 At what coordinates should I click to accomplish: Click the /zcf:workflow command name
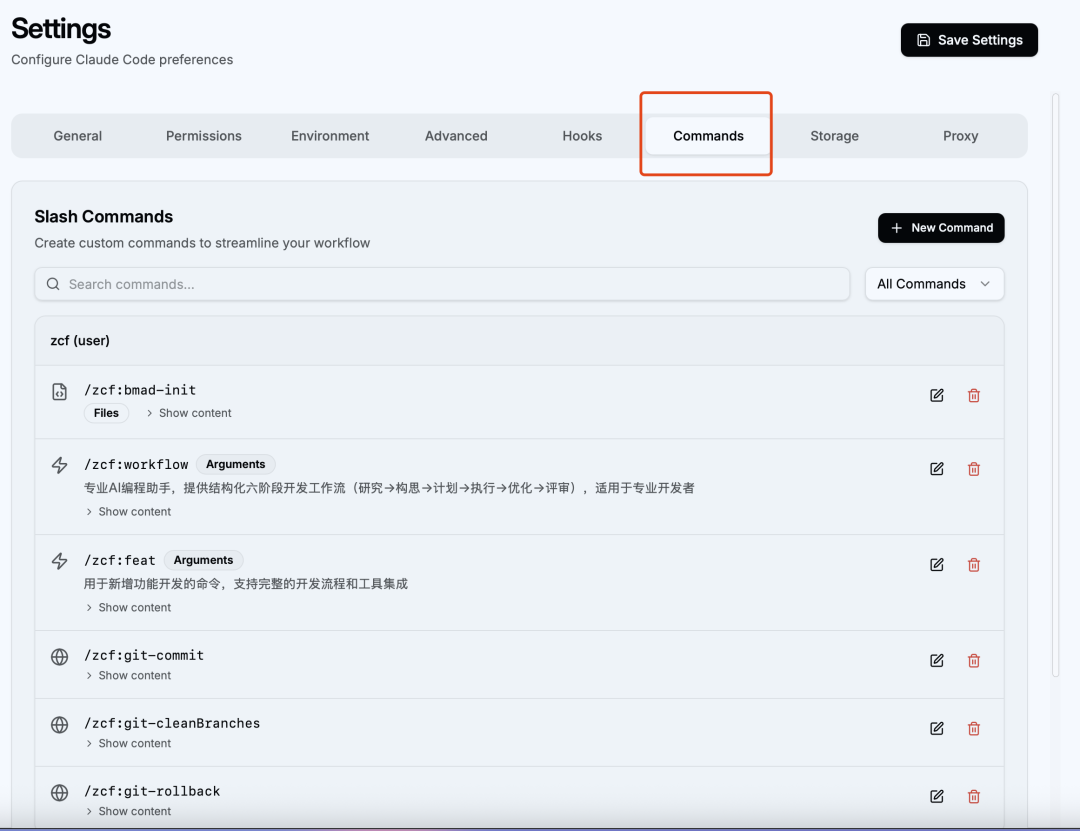[136, 464]
